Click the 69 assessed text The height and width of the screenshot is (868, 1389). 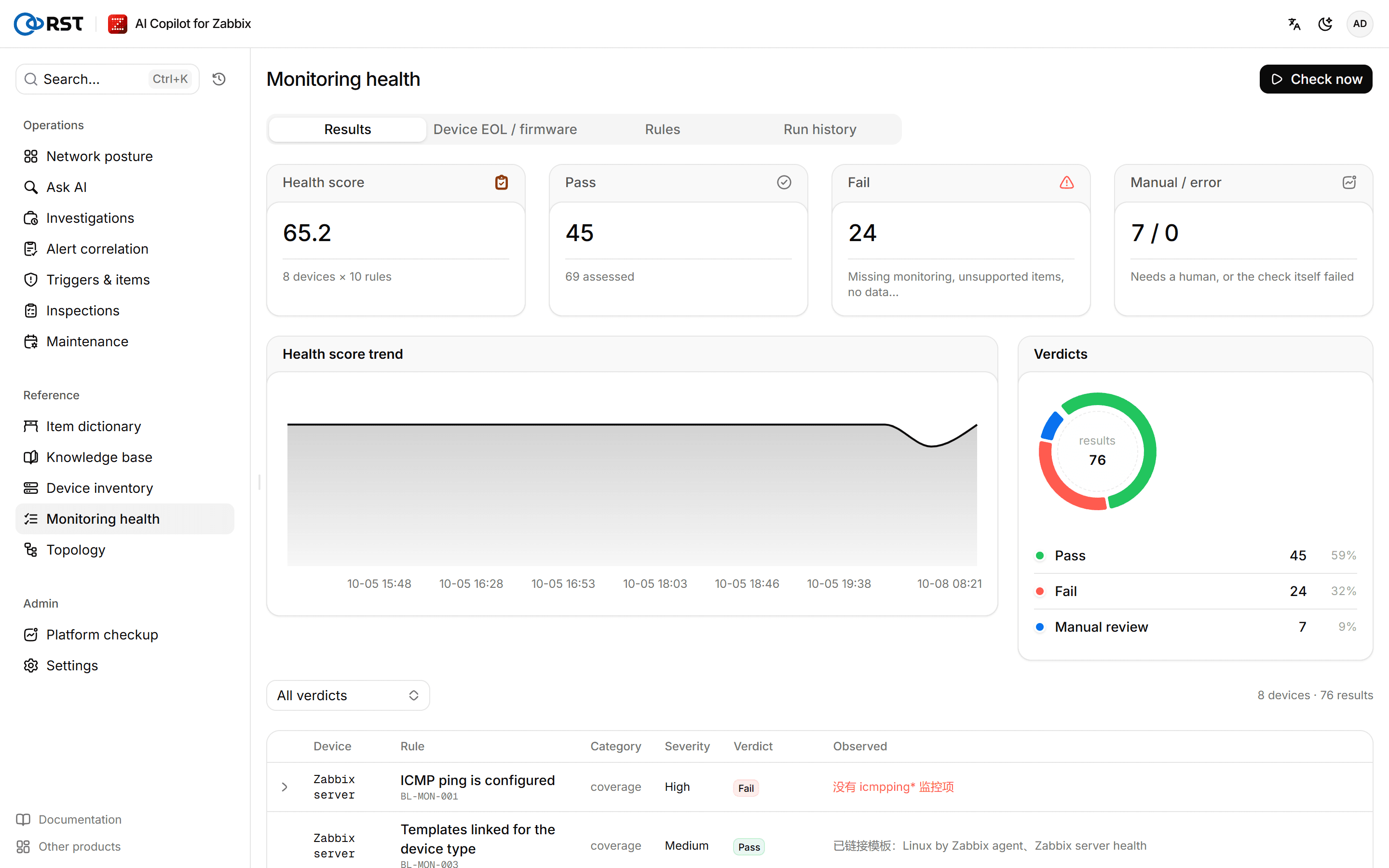point(600,277)
